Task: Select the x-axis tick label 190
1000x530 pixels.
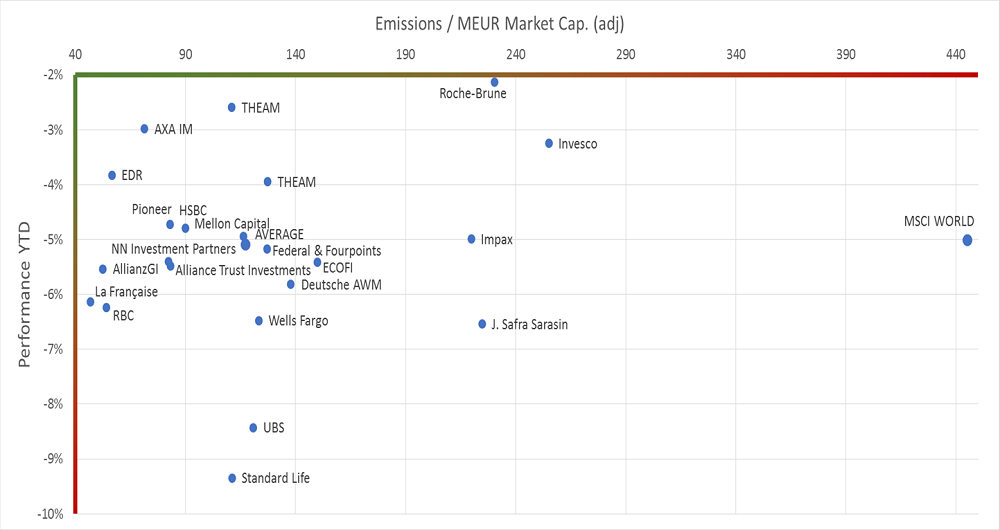Action: [x=406, y=54]
